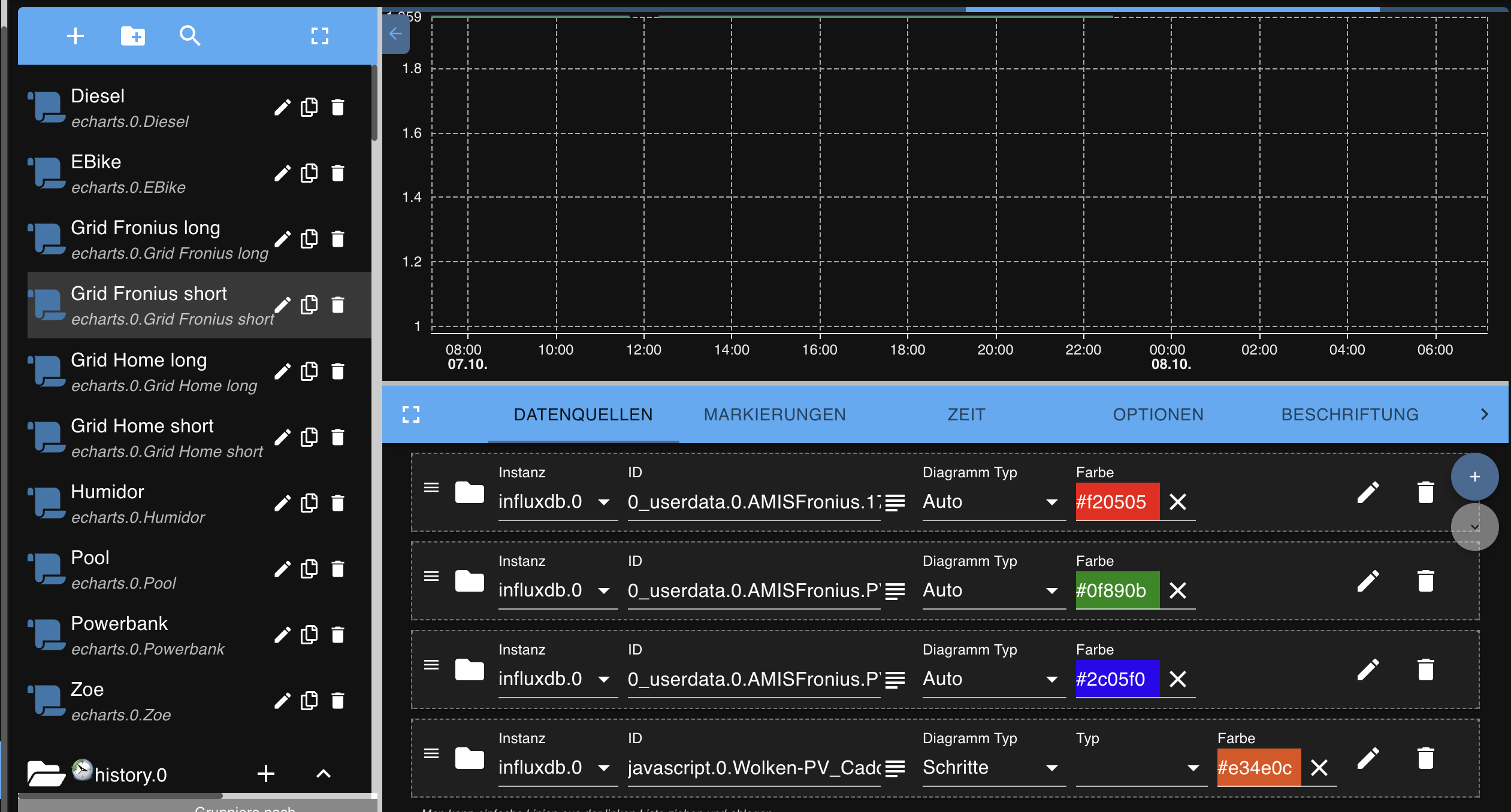Open the Schritte chart type dropdown
1511x812 pixels.
(x=1053, y=768)
